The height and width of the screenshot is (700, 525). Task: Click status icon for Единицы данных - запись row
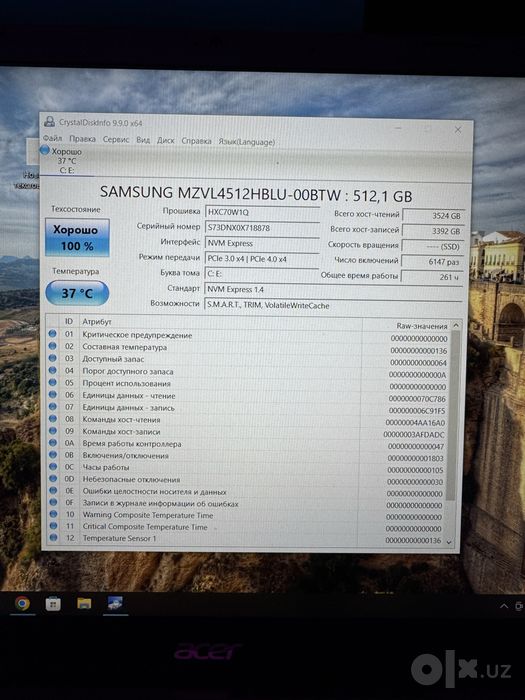pyautogui.click(x=53, y=407)
